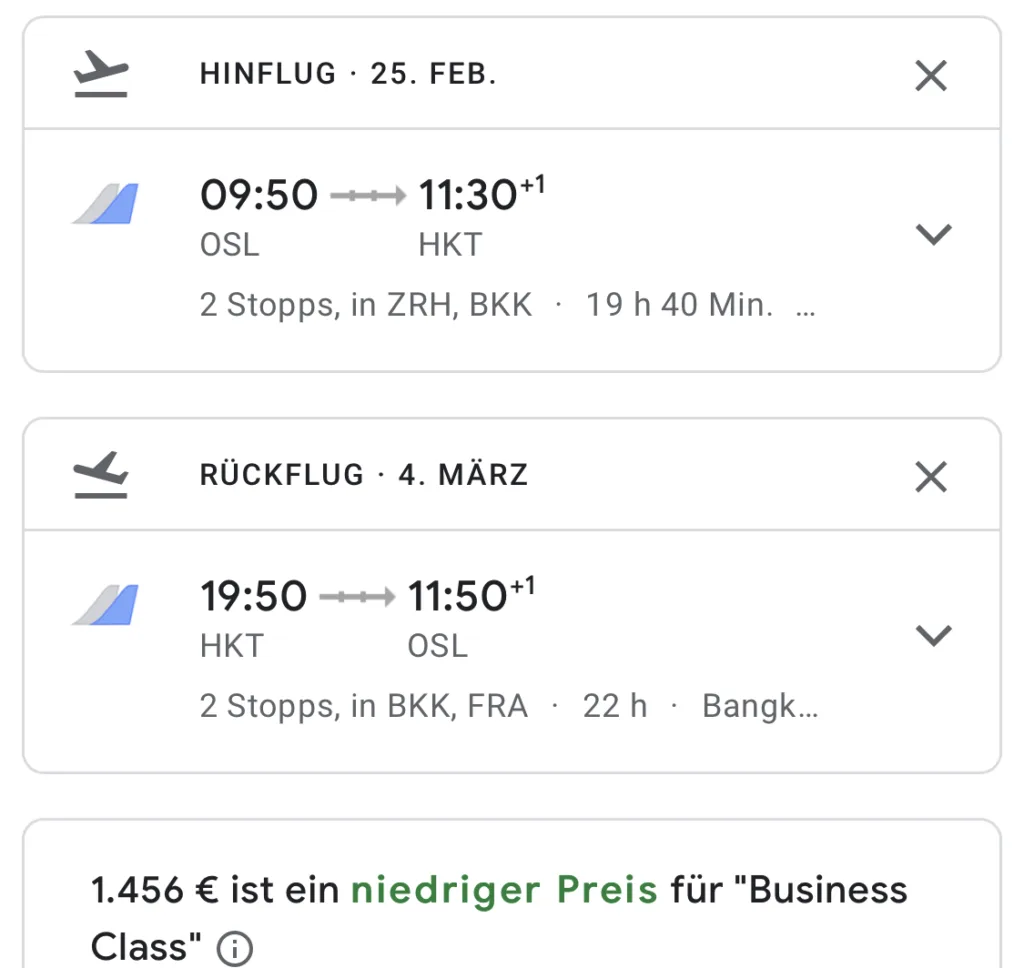1024x968 pixels.
Task: Click the 2 Stopps in ZRH, BKK text
Action: (366, 305)
